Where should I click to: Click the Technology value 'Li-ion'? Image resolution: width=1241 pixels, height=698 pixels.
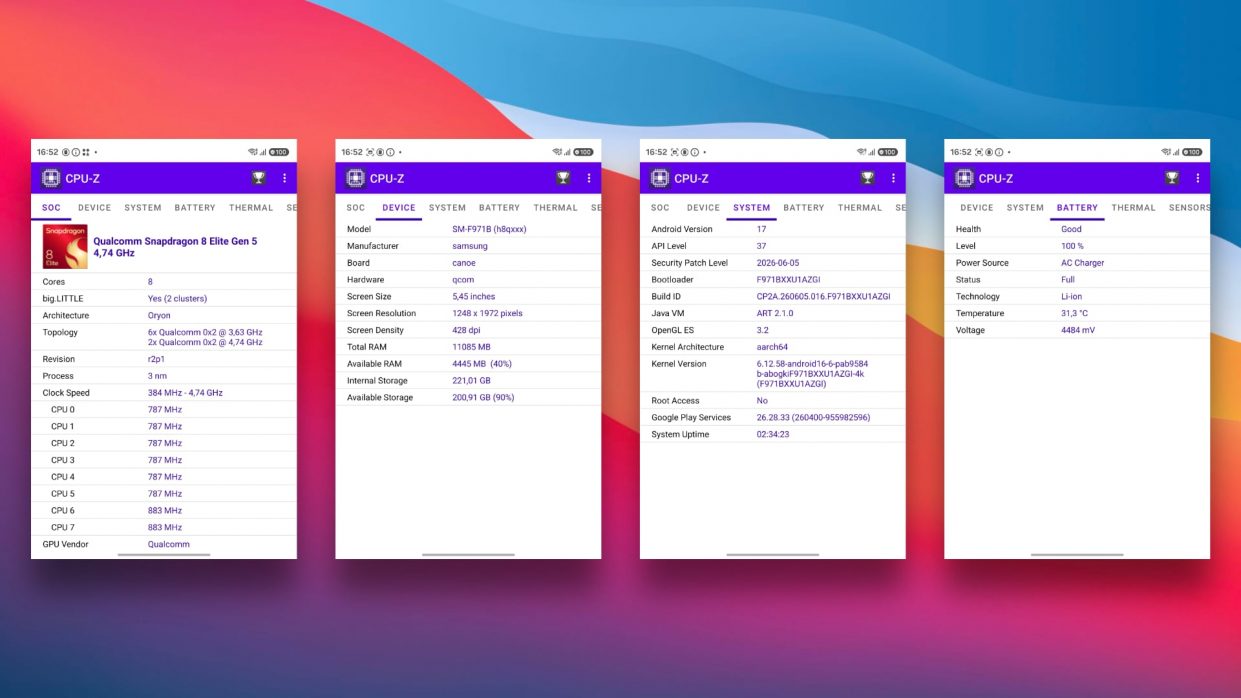1071,297
